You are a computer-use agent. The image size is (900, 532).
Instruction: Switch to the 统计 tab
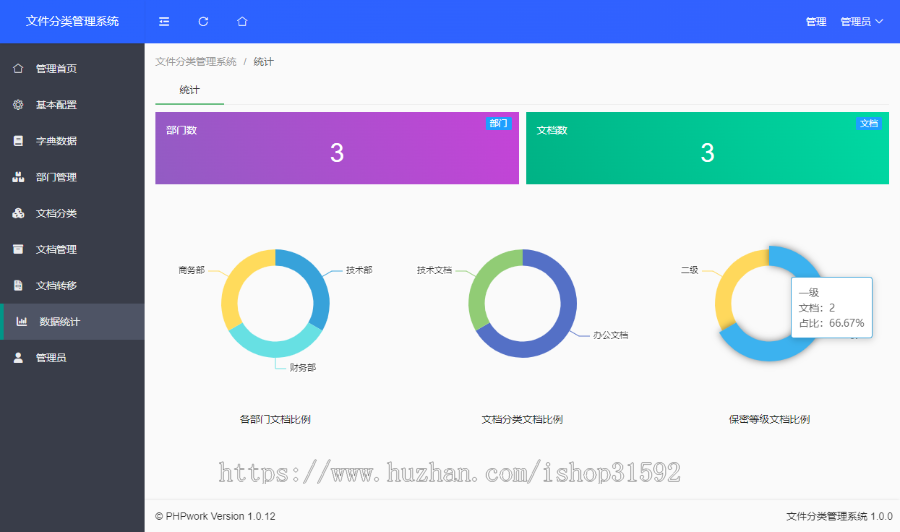pyautogui.click(x=189, y=90)
